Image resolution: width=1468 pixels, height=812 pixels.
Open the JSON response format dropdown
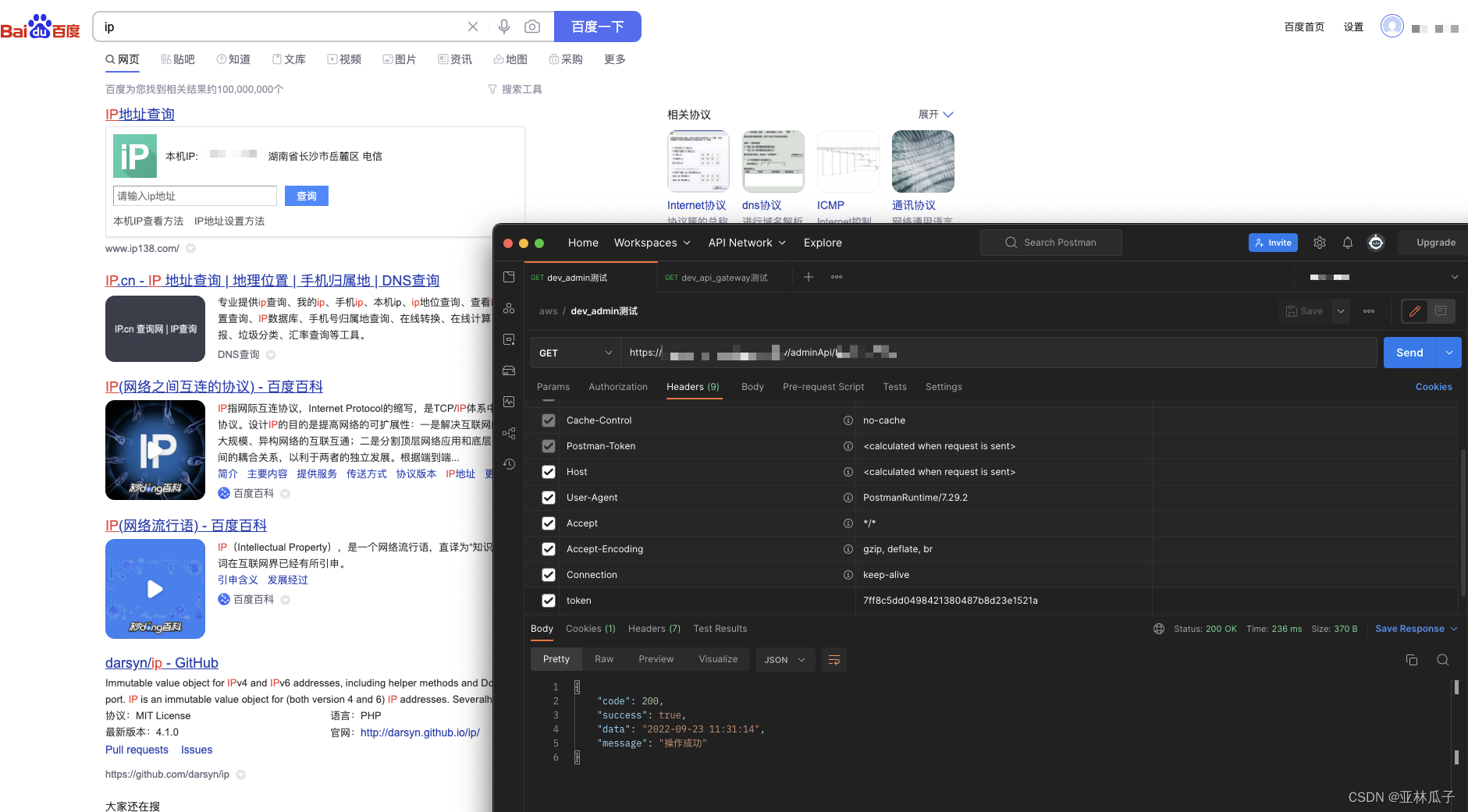click(x=785, y=659)
